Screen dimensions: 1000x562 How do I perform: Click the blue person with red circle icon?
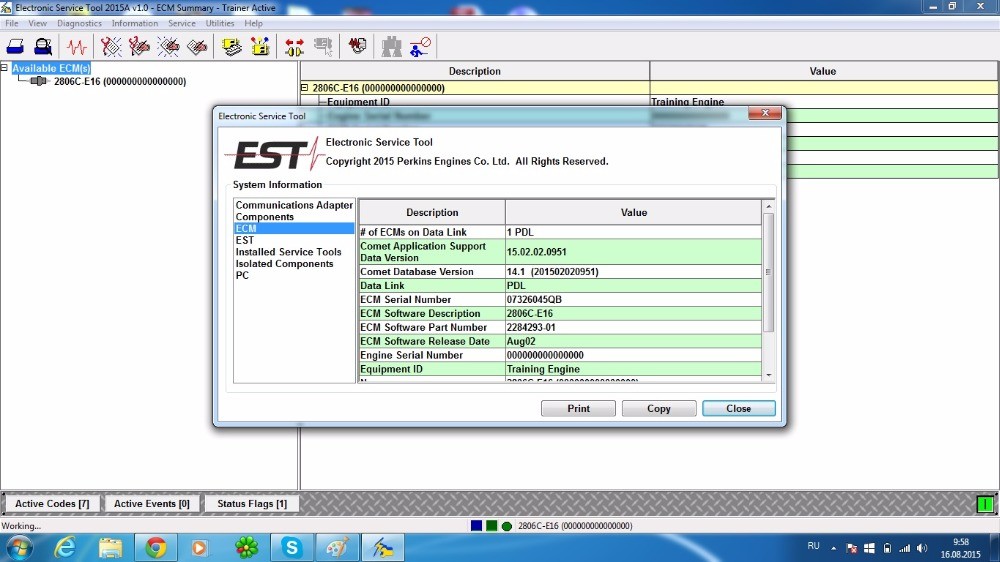(x=420, y=47)
